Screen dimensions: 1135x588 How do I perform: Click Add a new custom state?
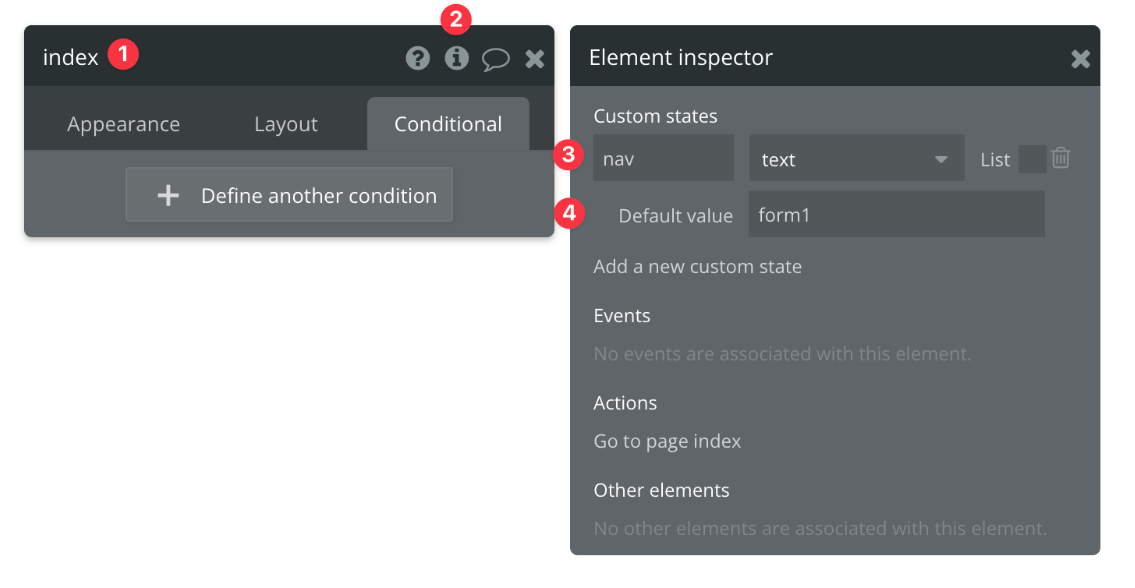(697, 266)
